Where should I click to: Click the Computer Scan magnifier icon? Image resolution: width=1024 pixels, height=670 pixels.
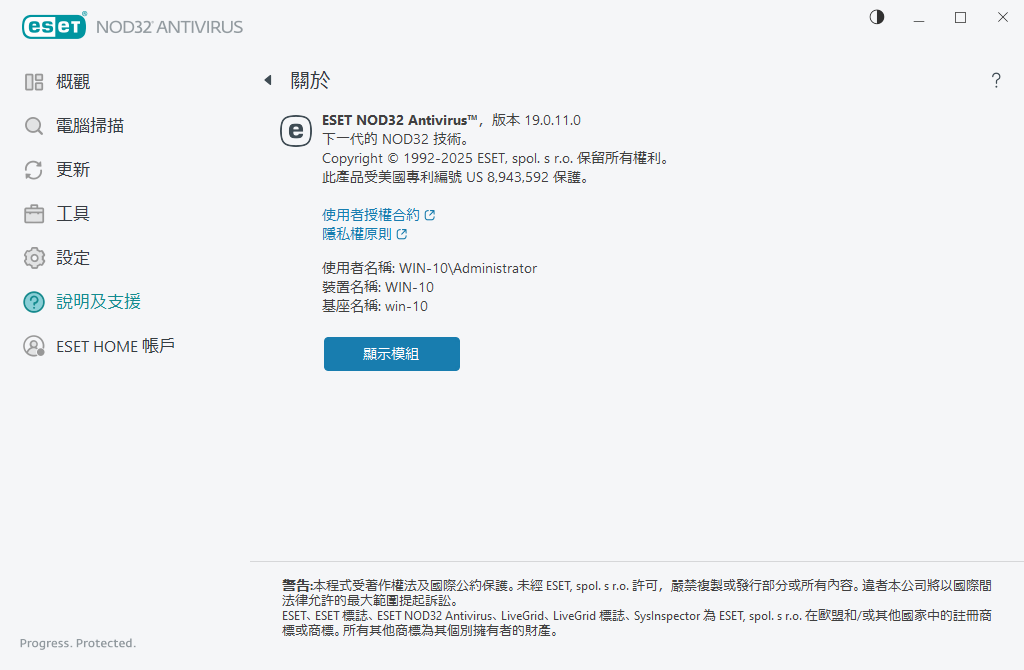pyautogui.click(x=34, y=126)
